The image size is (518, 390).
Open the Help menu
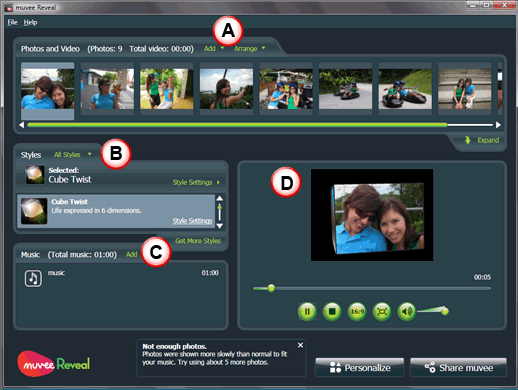tap(30, 22)
